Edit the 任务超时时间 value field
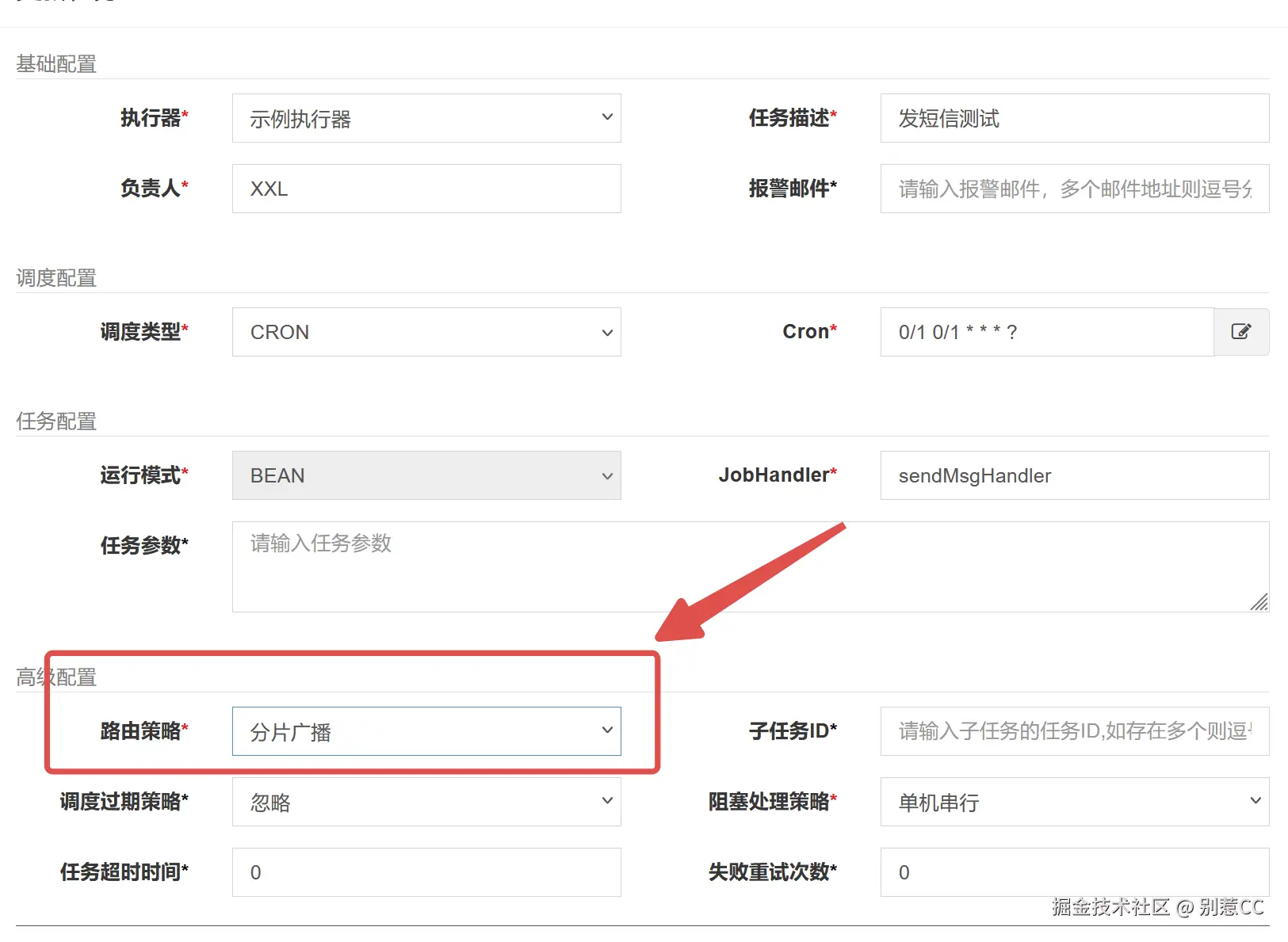Screen dimensions: 1288x942 click(426, 872)
